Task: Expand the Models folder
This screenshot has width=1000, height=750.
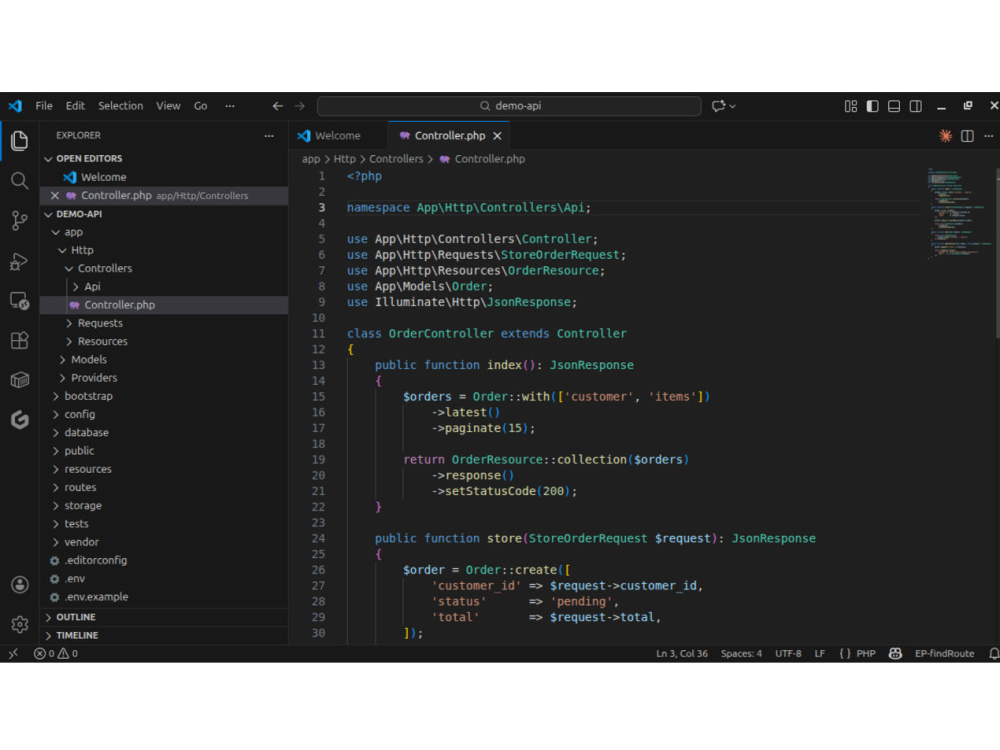Action: coord(89,360)
